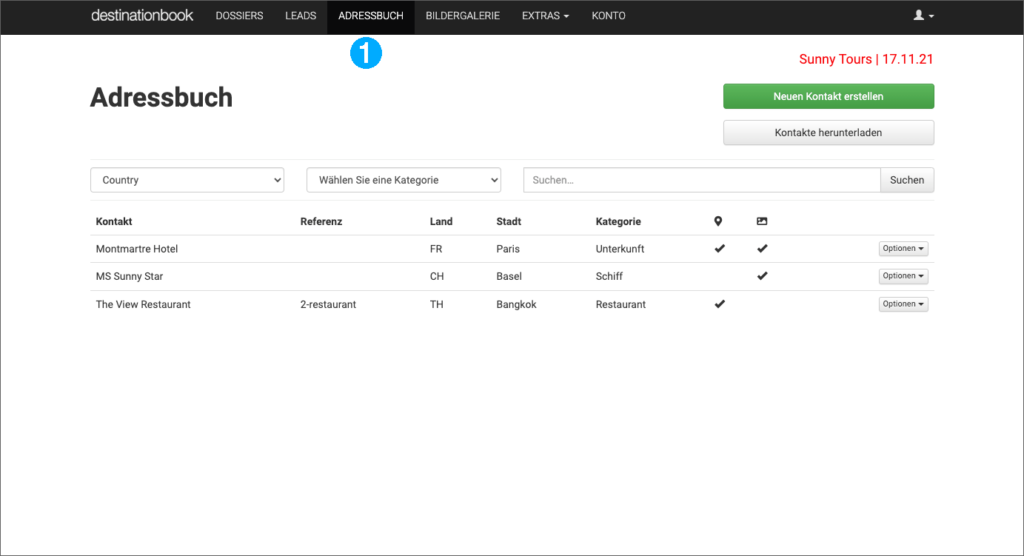
Task: Click Montmartre Hotel location checkmark
Action: (x=719, y=248)
